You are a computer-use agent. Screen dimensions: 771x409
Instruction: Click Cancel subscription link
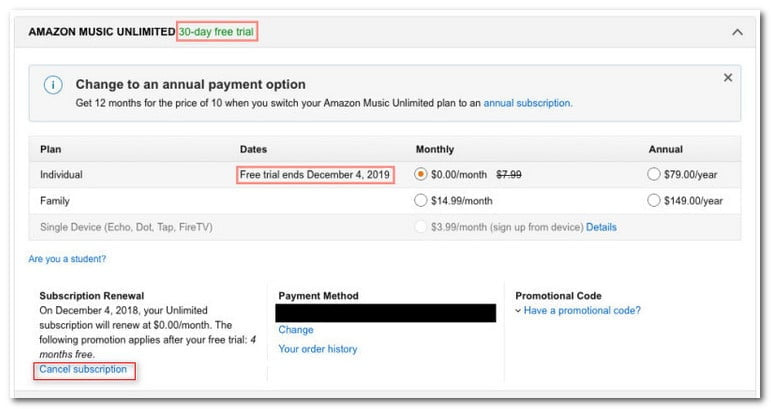(83, 369)
